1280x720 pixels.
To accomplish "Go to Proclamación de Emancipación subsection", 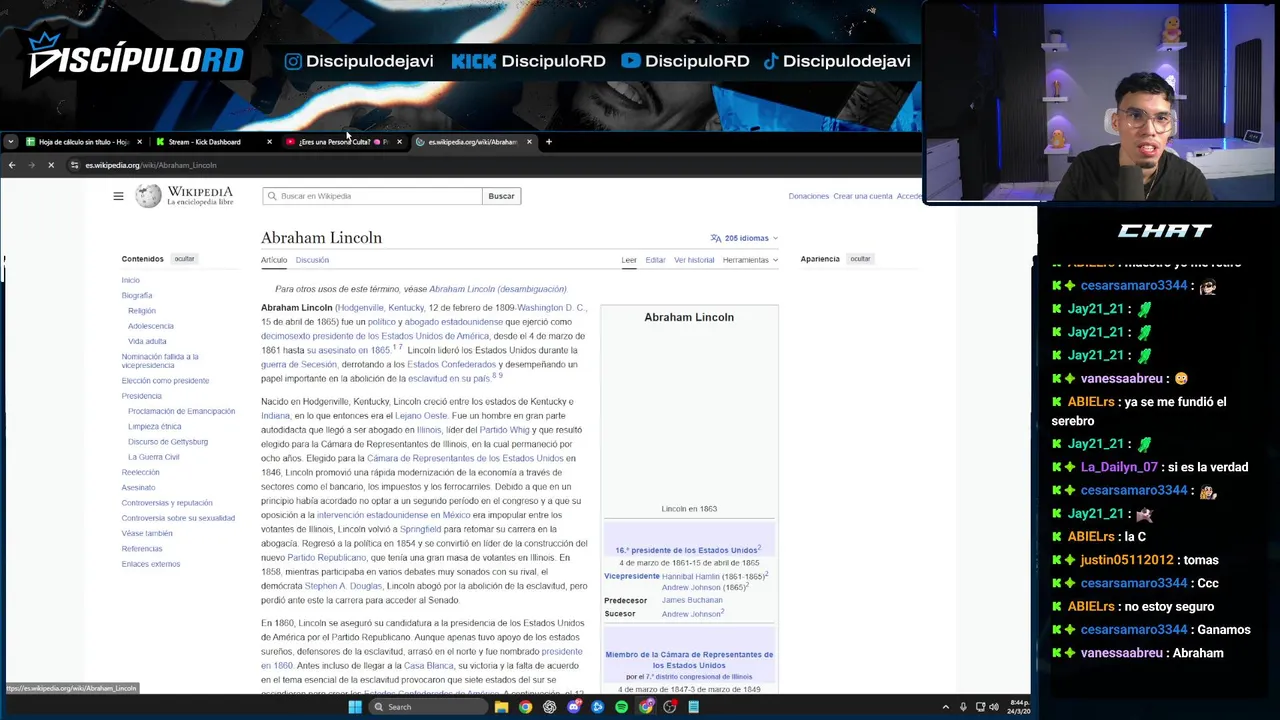I will [181, 411].
